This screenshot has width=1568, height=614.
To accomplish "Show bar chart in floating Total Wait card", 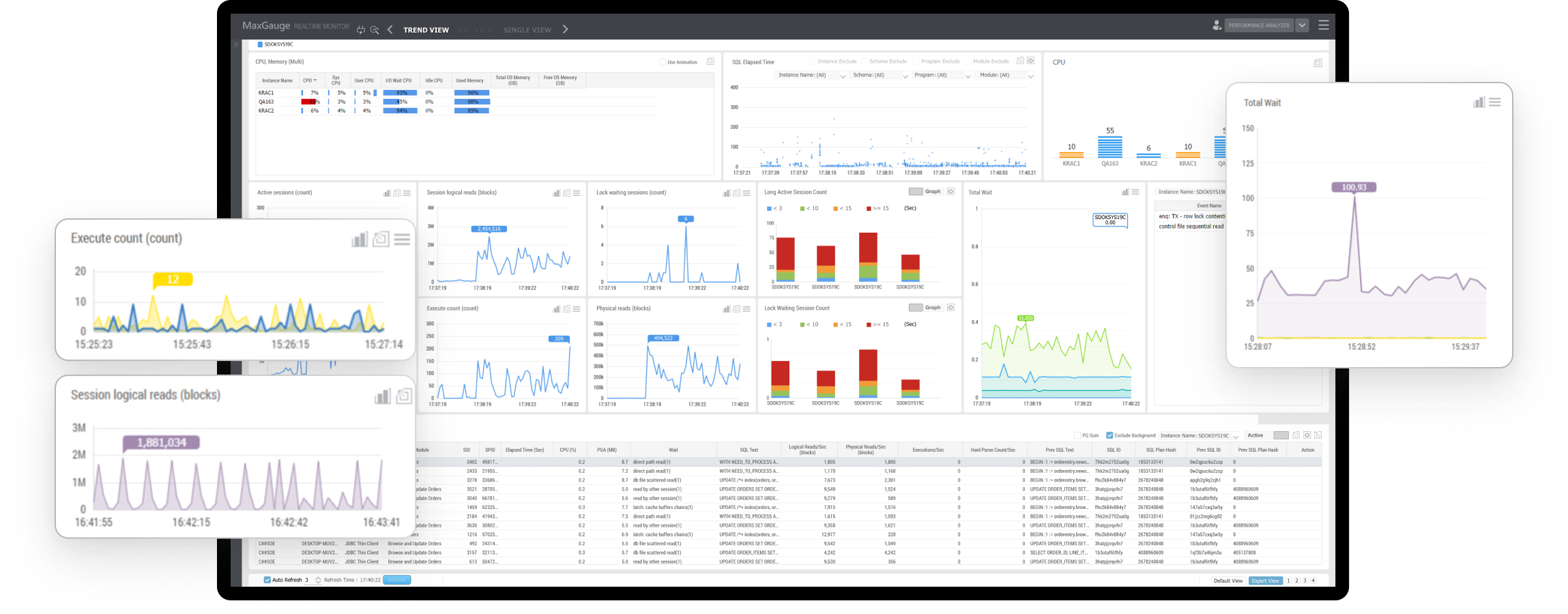I will pos(1479,102).
